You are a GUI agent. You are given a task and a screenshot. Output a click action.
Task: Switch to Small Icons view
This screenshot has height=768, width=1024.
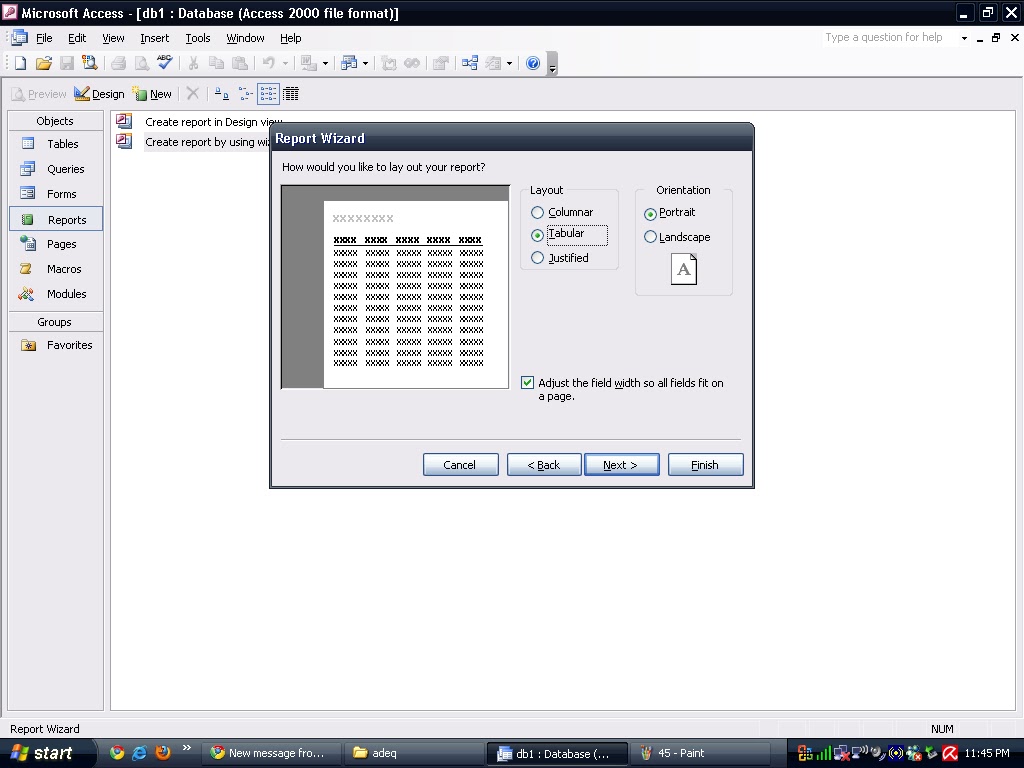pos(246,94)
